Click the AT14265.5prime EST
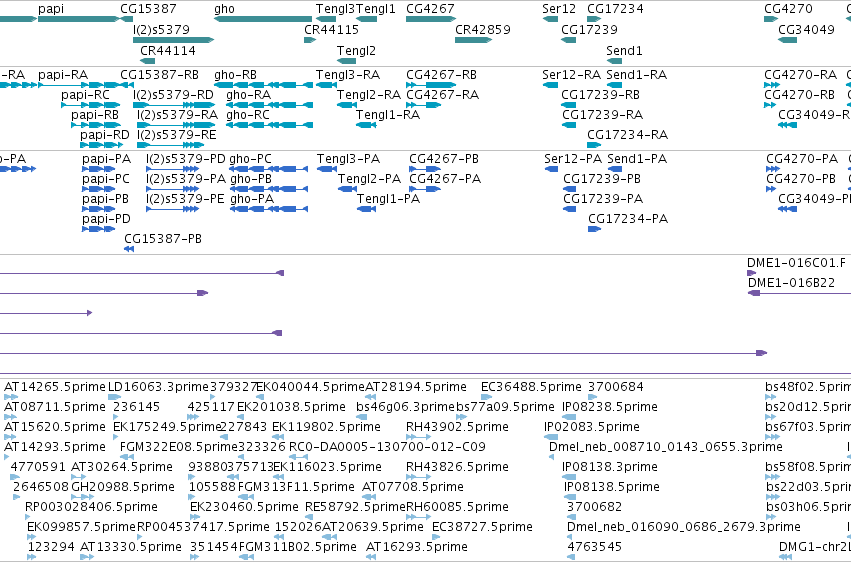 click(11, 397)
